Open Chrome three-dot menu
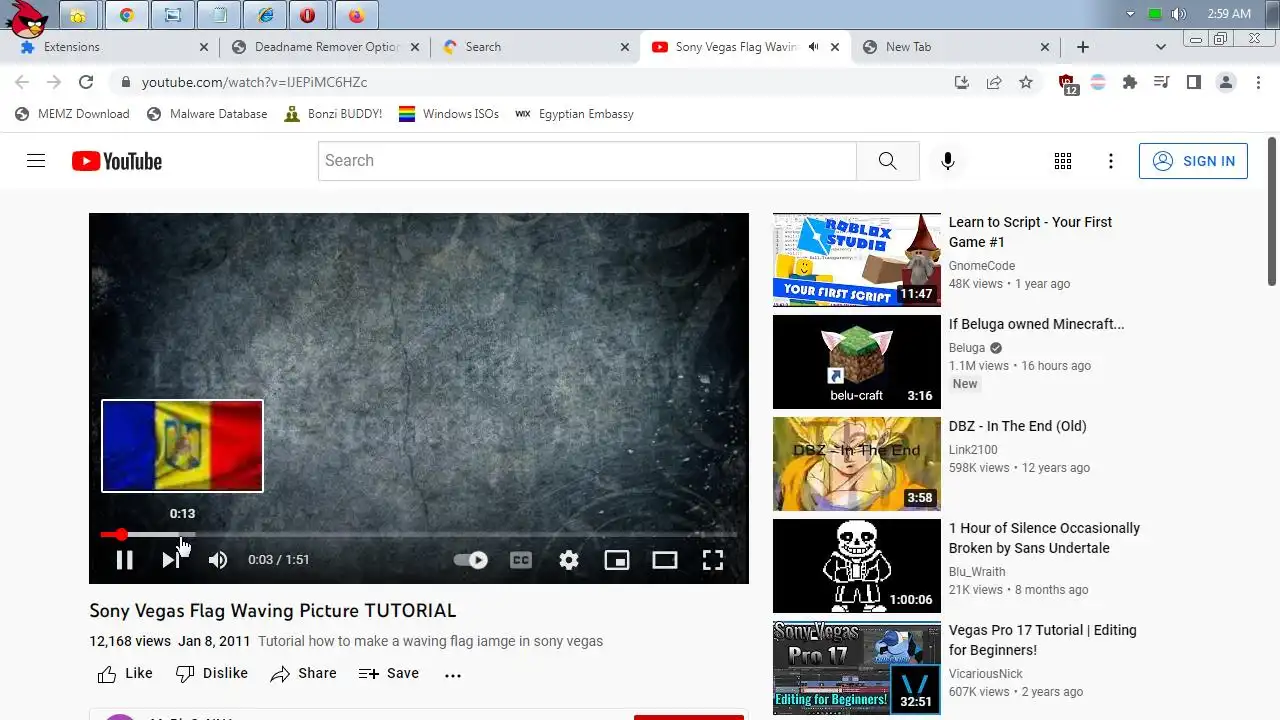Screen dimensions: 1280x720 [1258, 83]
